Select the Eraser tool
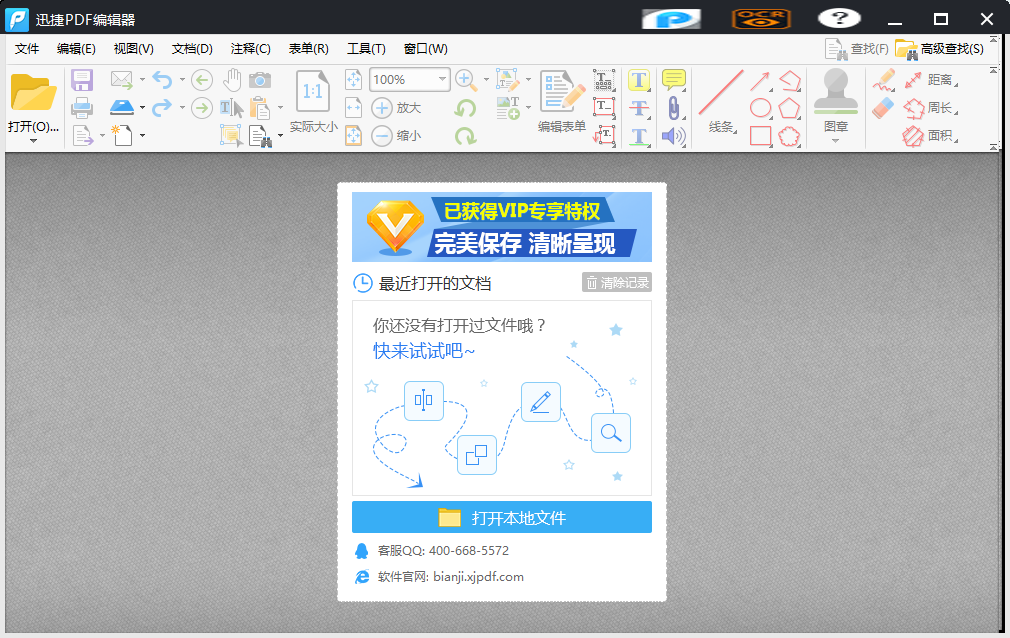The width and height of the screenshot is (1010, 638). pos(883,108)
